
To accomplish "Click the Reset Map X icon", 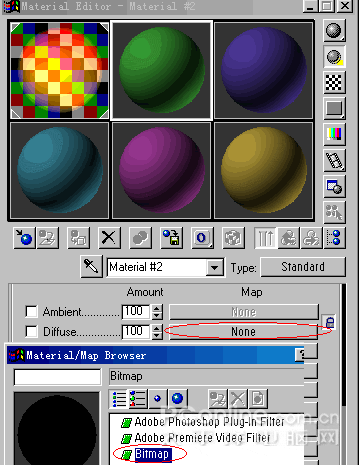I will 109,238.
